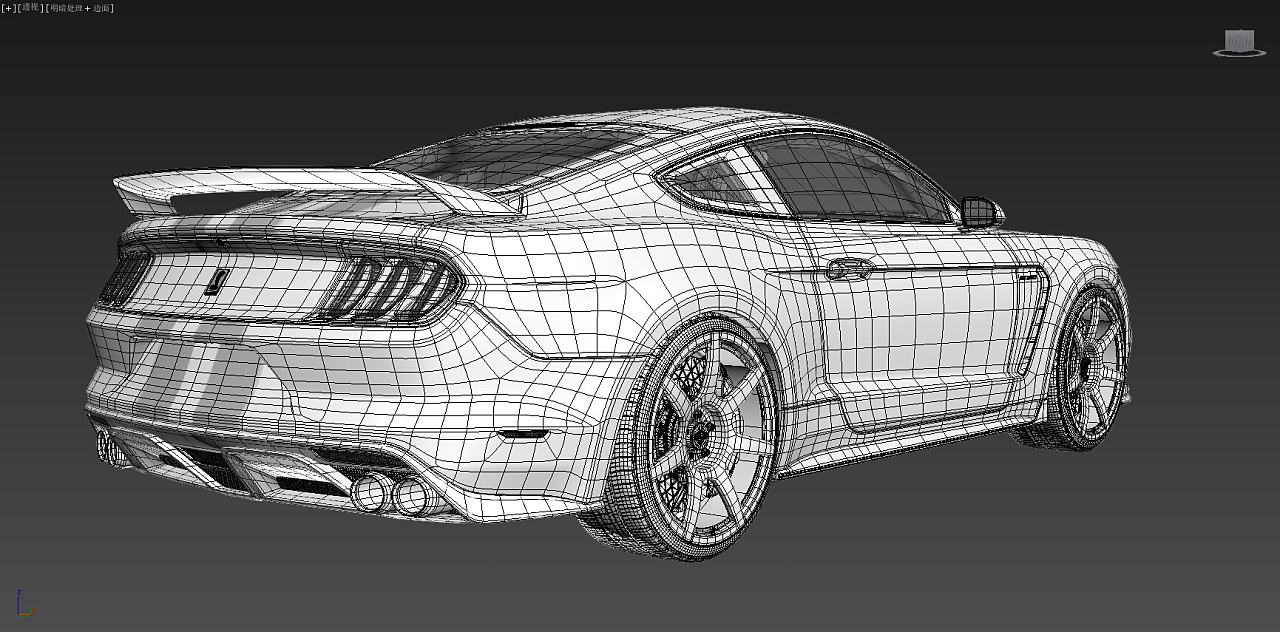Click the left face of the ViewCube

pos(1226,41)
